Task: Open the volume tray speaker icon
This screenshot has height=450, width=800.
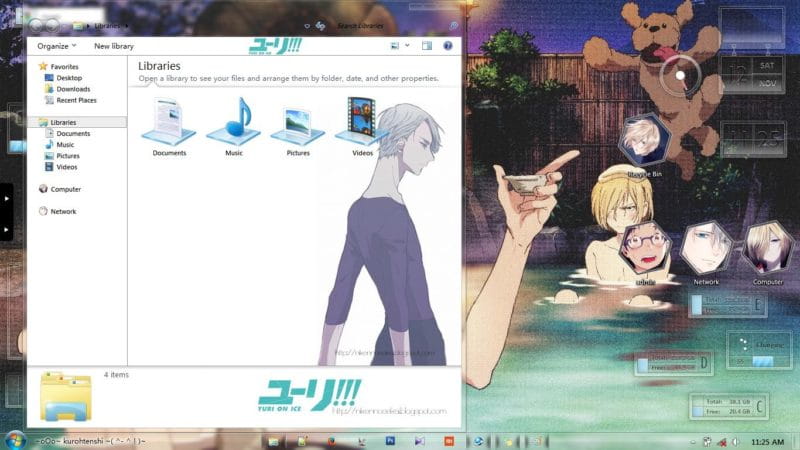Action: coord(735,442)
